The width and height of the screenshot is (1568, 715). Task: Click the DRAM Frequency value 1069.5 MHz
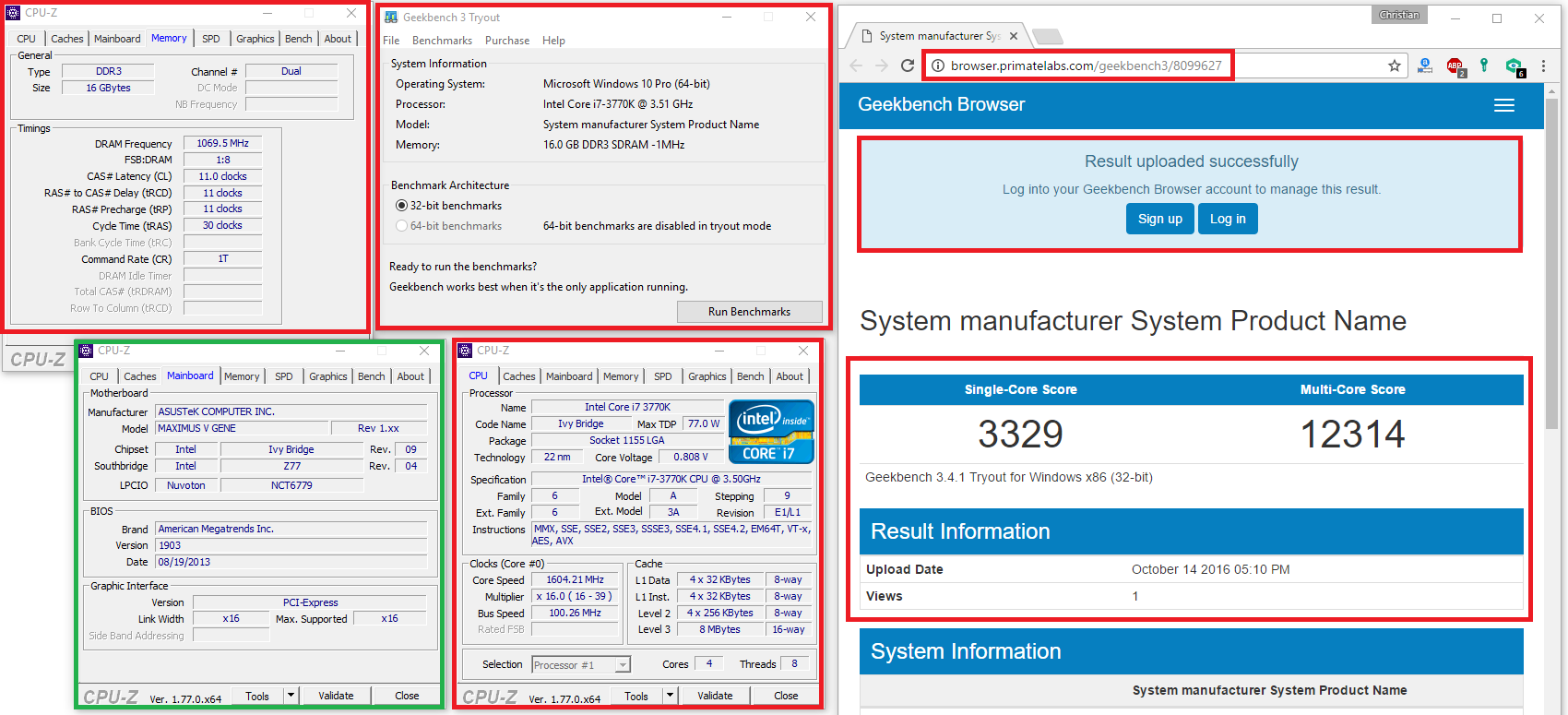pos(222,143)
